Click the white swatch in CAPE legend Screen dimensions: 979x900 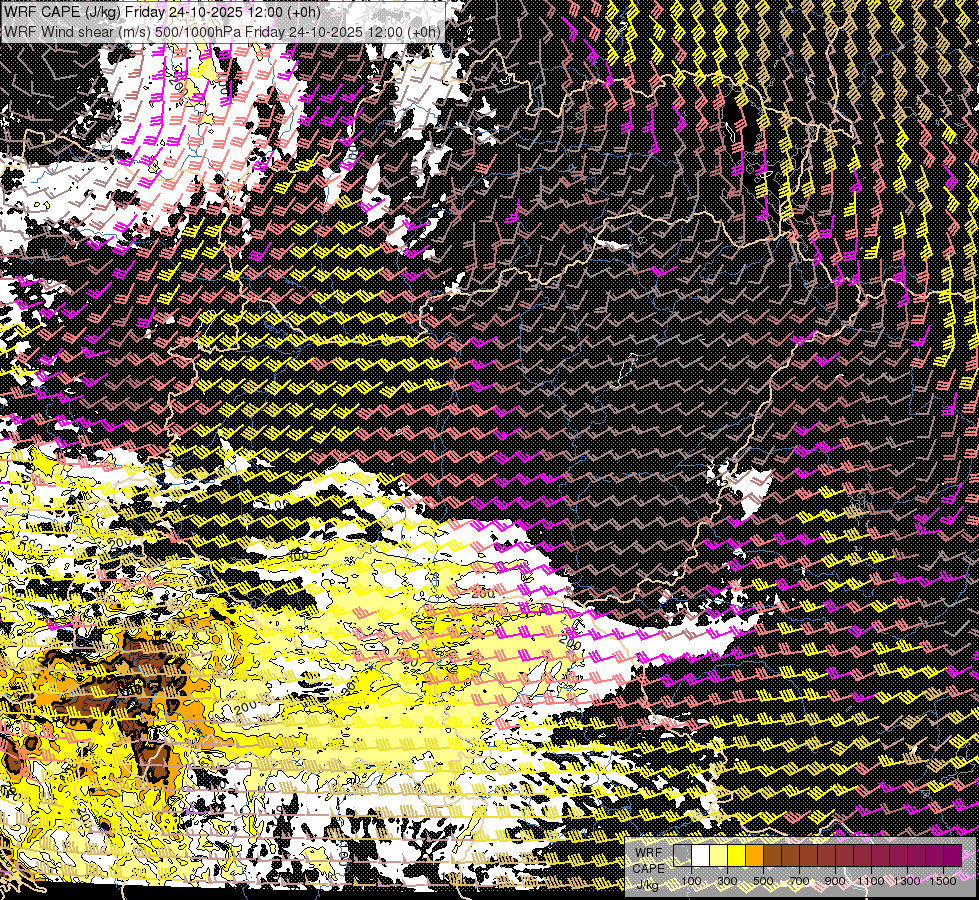(x=701, y=856)
